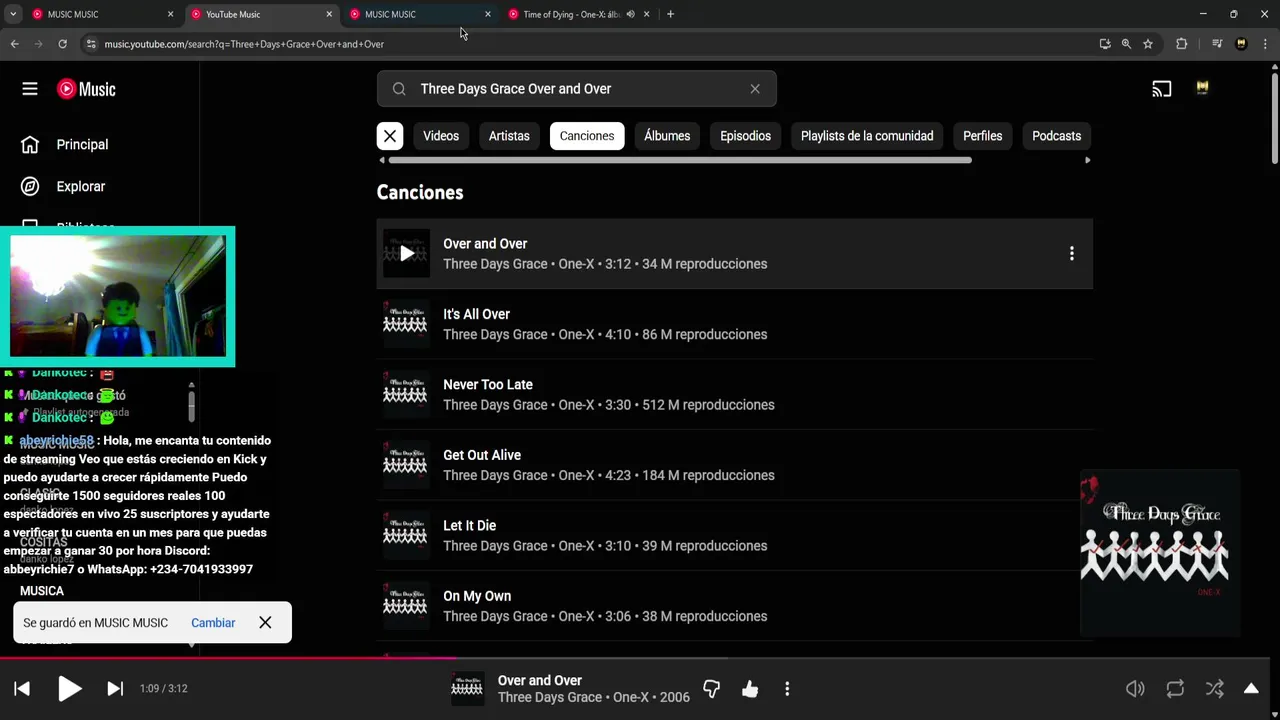Open the hamburger guide menu

click(30, 89)
